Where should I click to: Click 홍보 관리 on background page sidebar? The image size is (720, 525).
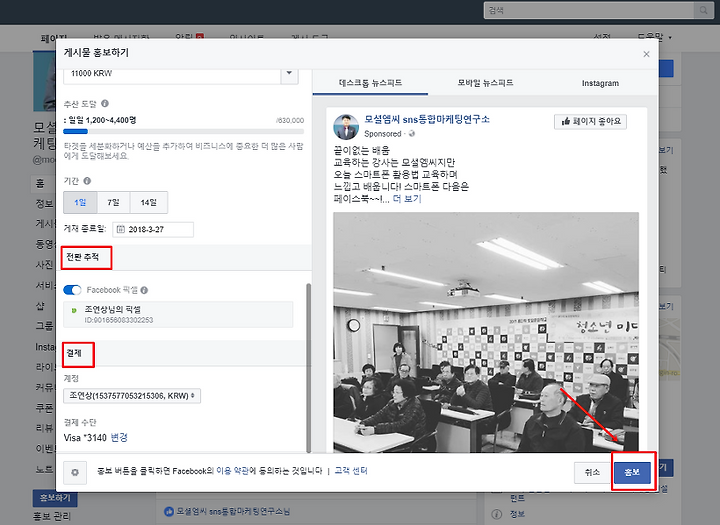pyautogui.click(x=52, y=516)
